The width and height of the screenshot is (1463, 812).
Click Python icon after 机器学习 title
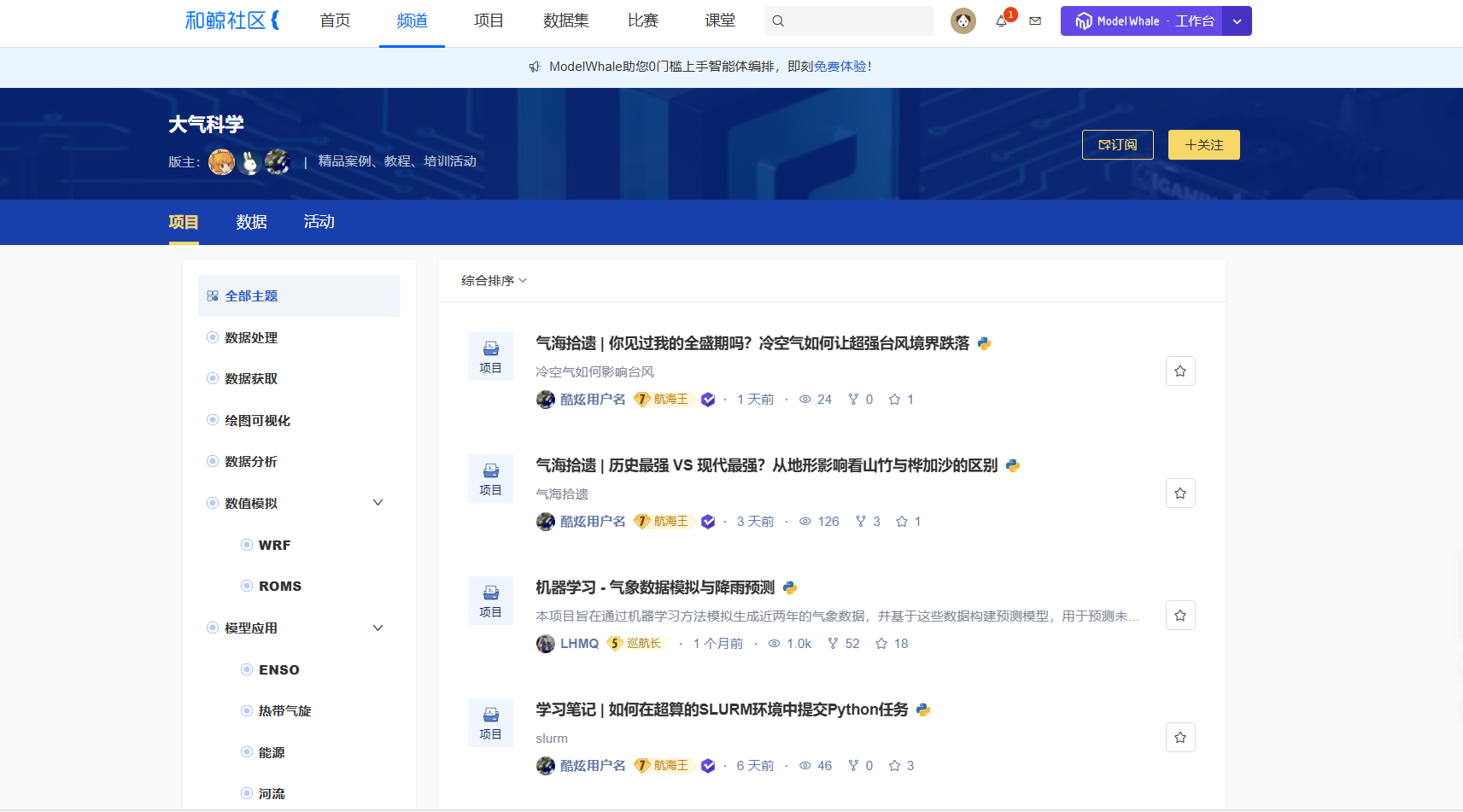click(790, 587)
